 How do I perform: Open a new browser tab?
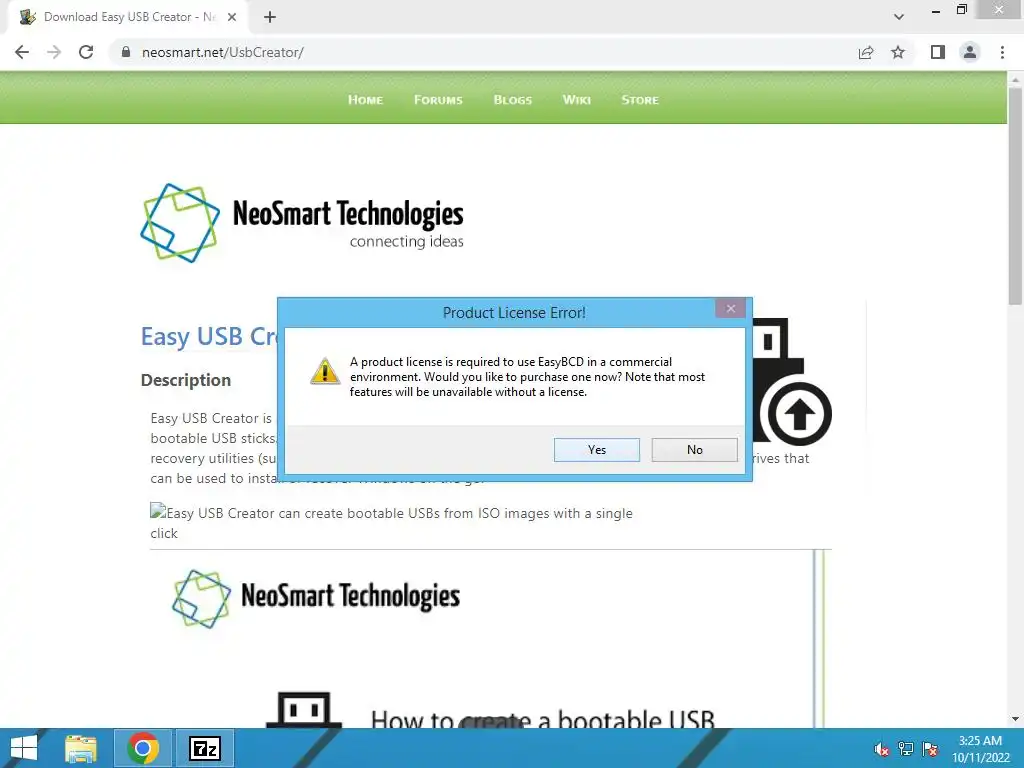coord(270,17)
